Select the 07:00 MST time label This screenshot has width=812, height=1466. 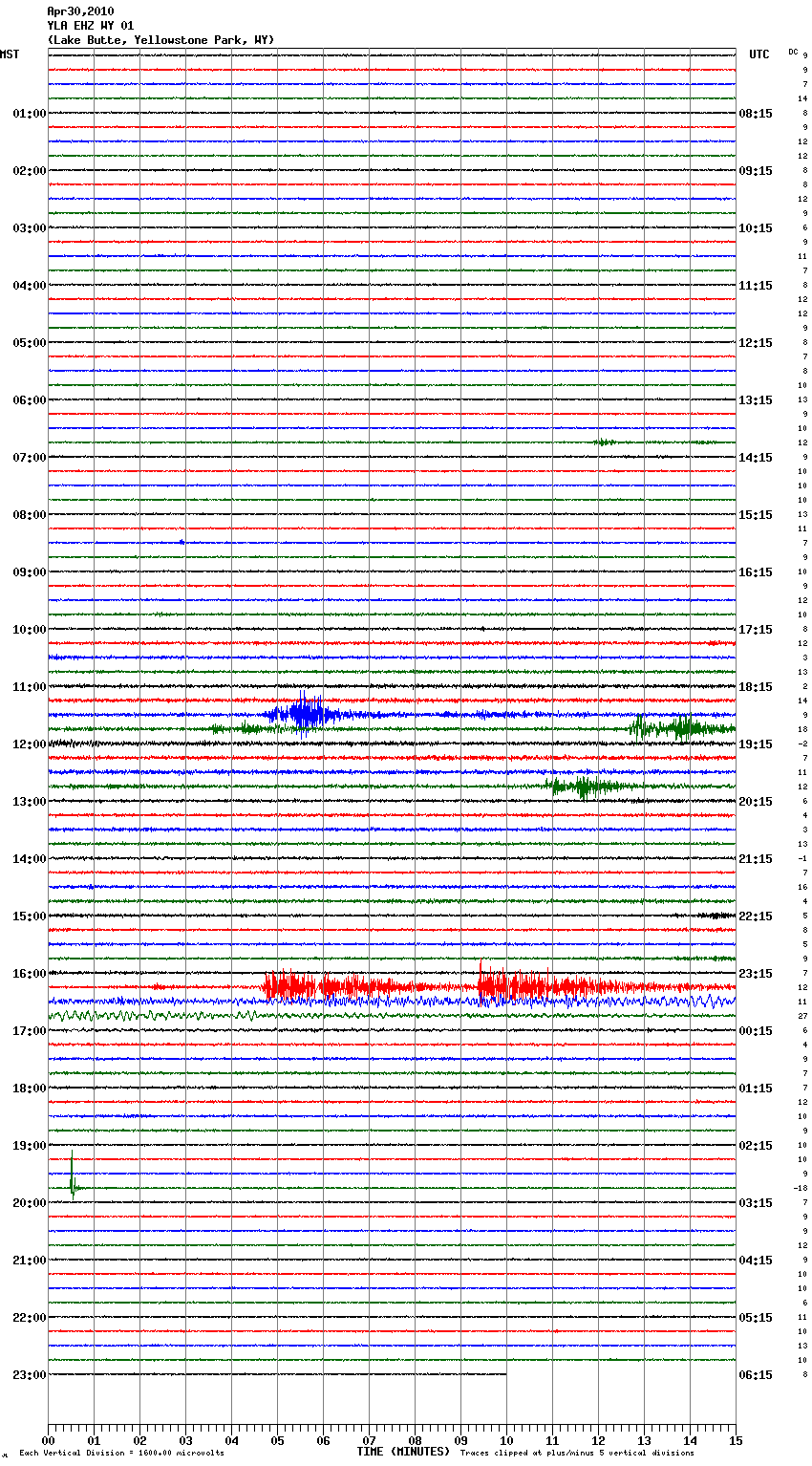tap(29, 458)
